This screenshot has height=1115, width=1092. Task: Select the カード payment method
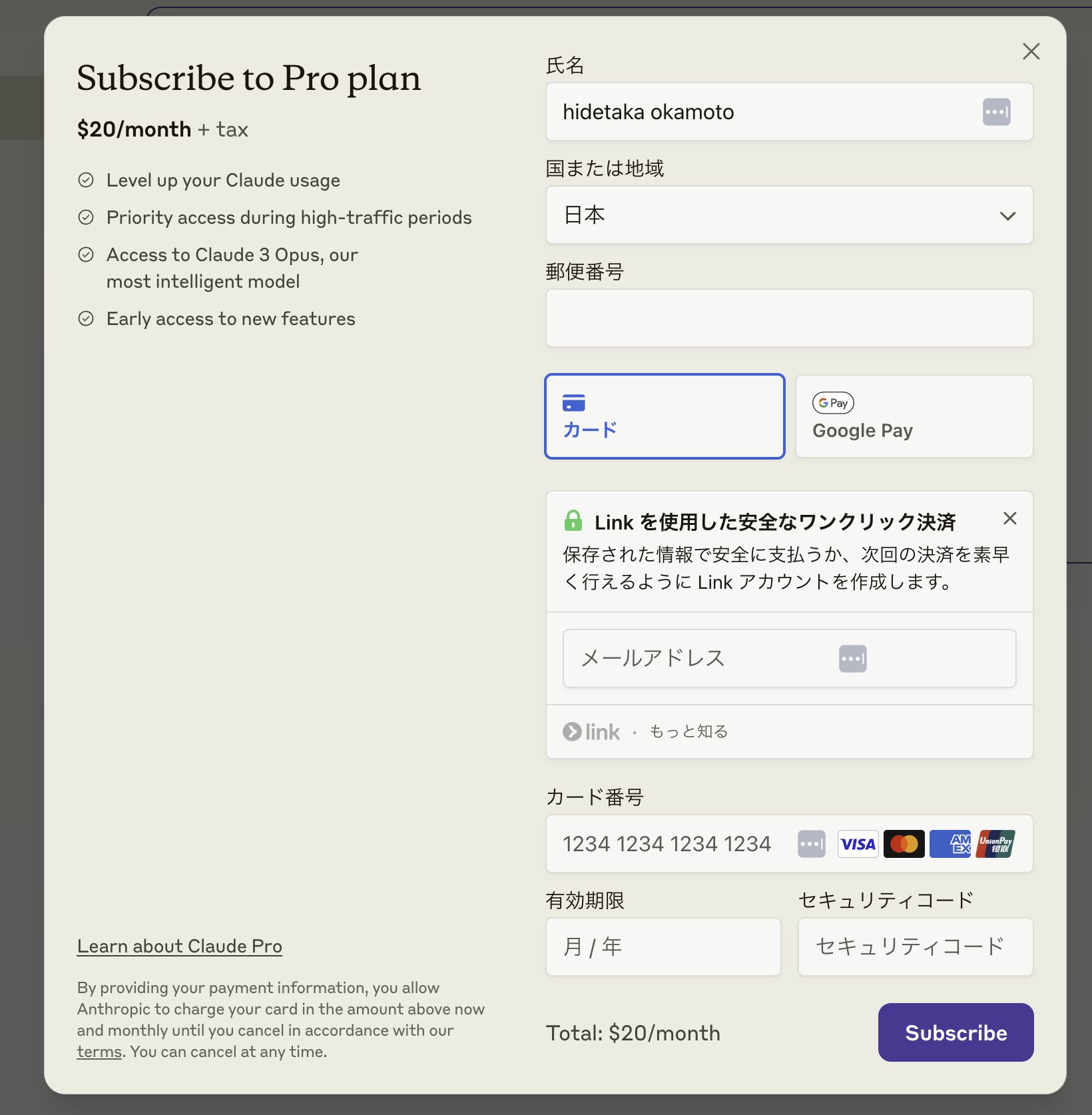[x=665, y=416]
